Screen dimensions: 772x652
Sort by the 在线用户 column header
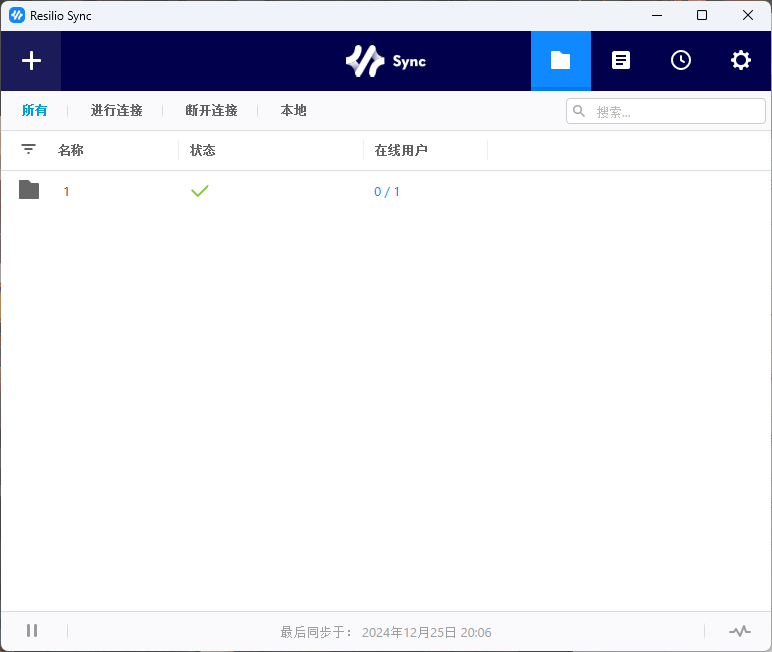[401, 151]
